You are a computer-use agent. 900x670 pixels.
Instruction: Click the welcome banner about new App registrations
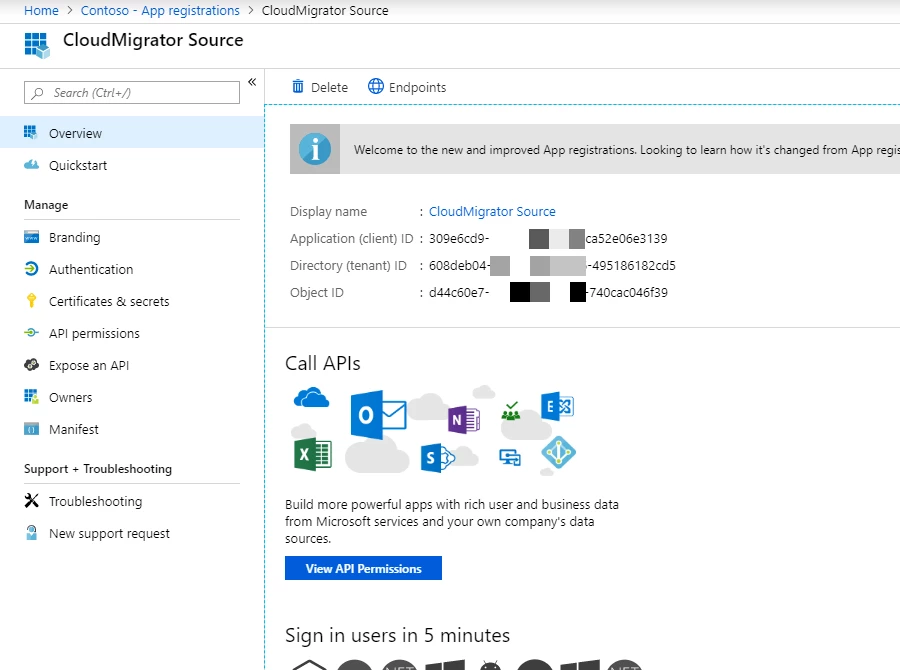point(595,149)
